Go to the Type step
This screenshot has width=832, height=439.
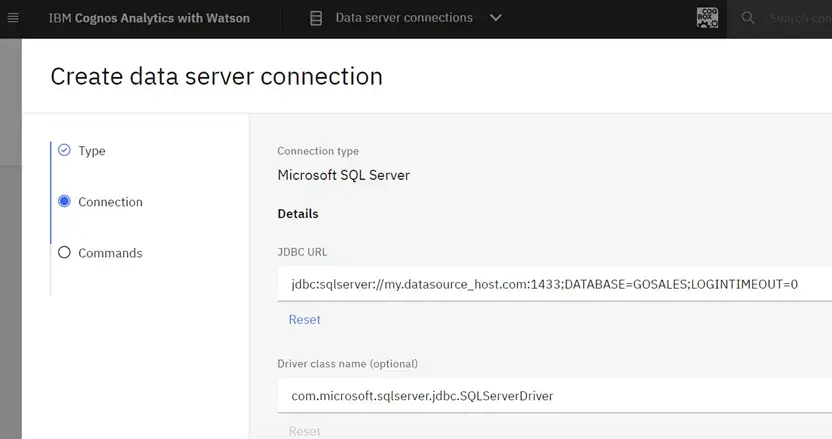click(92, 151)
